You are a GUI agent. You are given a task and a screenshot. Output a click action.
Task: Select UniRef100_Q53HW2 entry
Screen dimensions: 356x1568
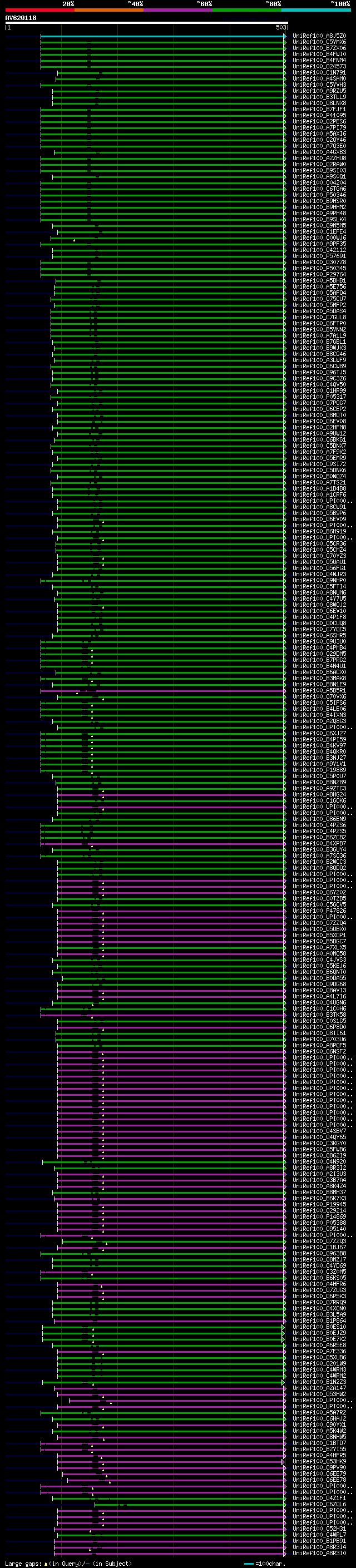[x=319, y=1394]
